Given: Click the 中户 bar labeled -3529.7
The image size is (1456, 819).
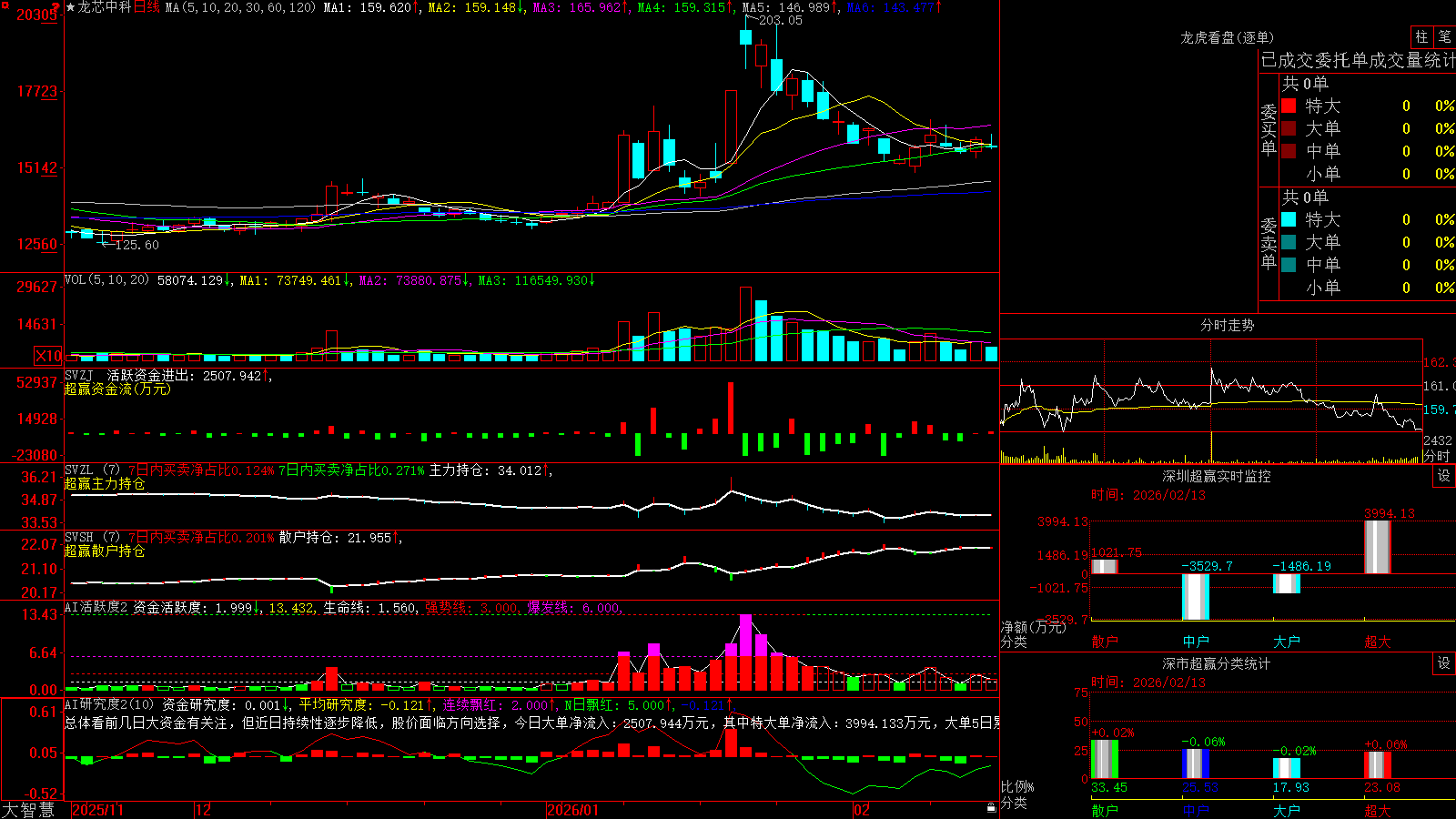Looking at the screenshot, I should click(x=1196, y=597).
